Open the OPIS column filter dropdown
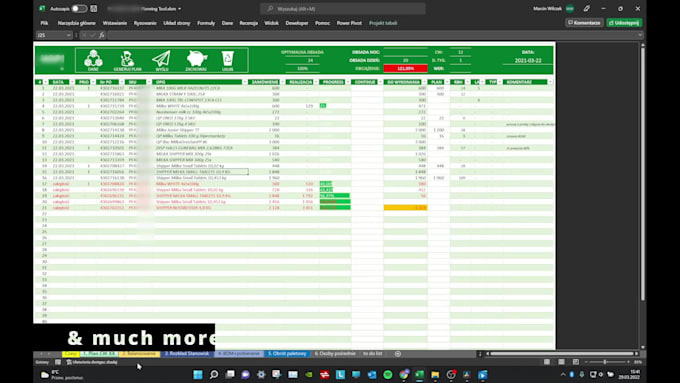 tap(244, 82)
